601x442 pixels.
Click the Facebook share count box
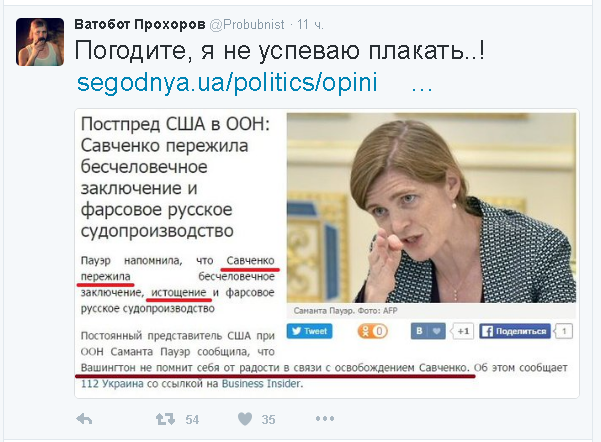point(564,331)
